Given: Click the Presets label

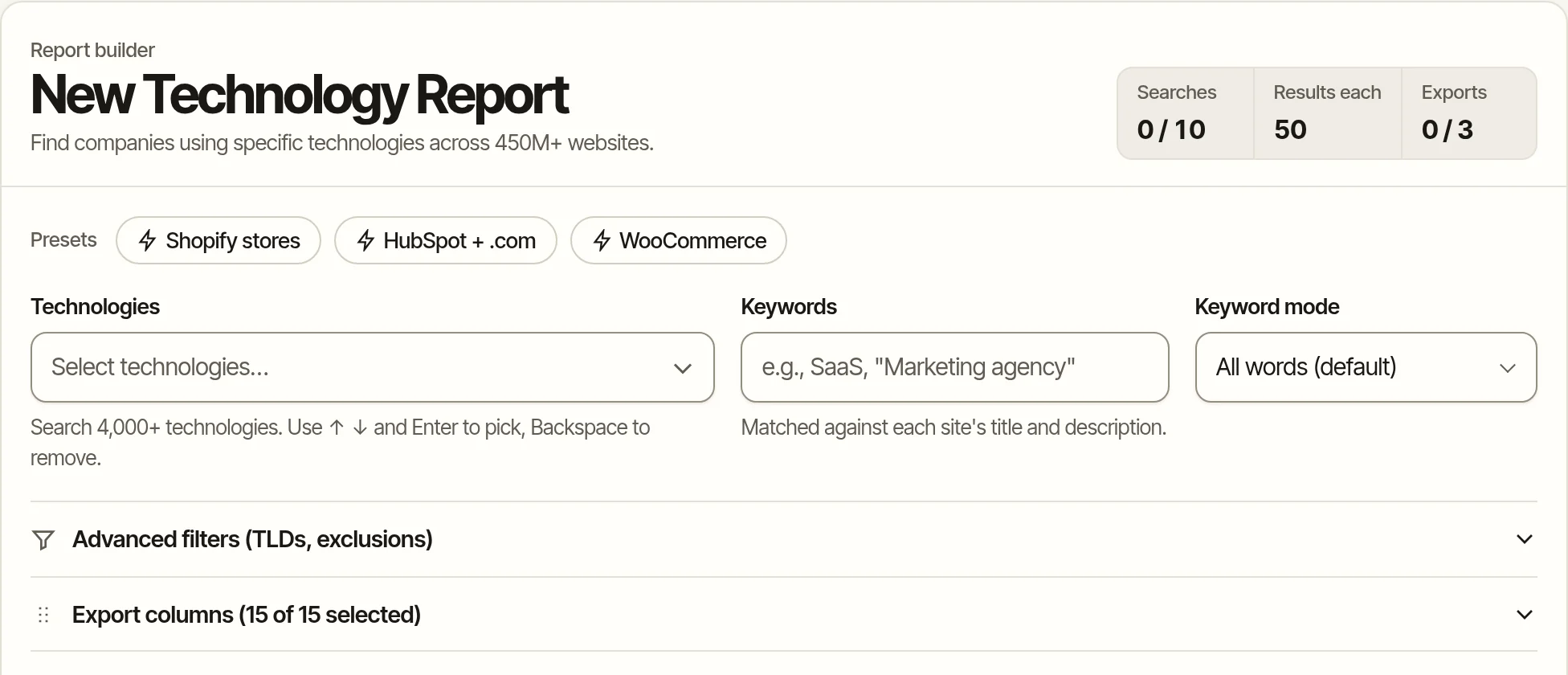Looking at the screenshot, I should click(63, 239).
